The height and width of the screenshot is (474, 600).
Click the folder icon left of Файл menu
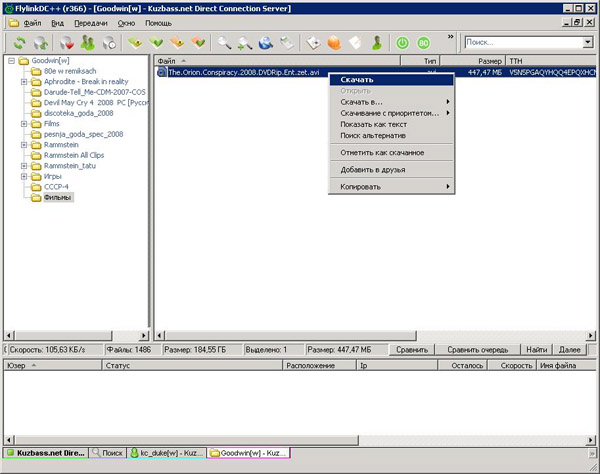14,23
